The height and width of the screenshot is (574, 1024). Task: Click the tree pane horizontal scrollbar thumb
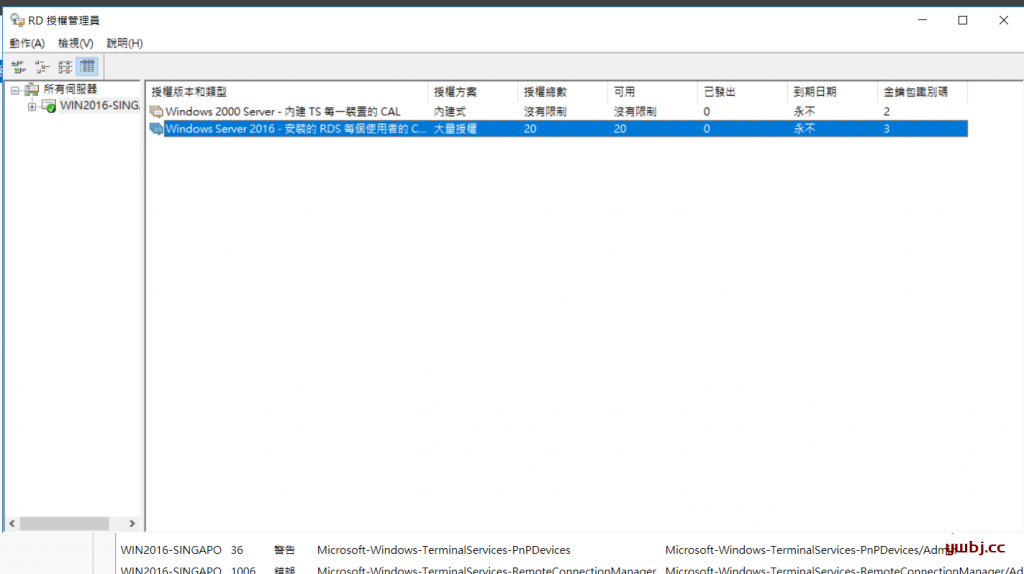click(64, 524)
